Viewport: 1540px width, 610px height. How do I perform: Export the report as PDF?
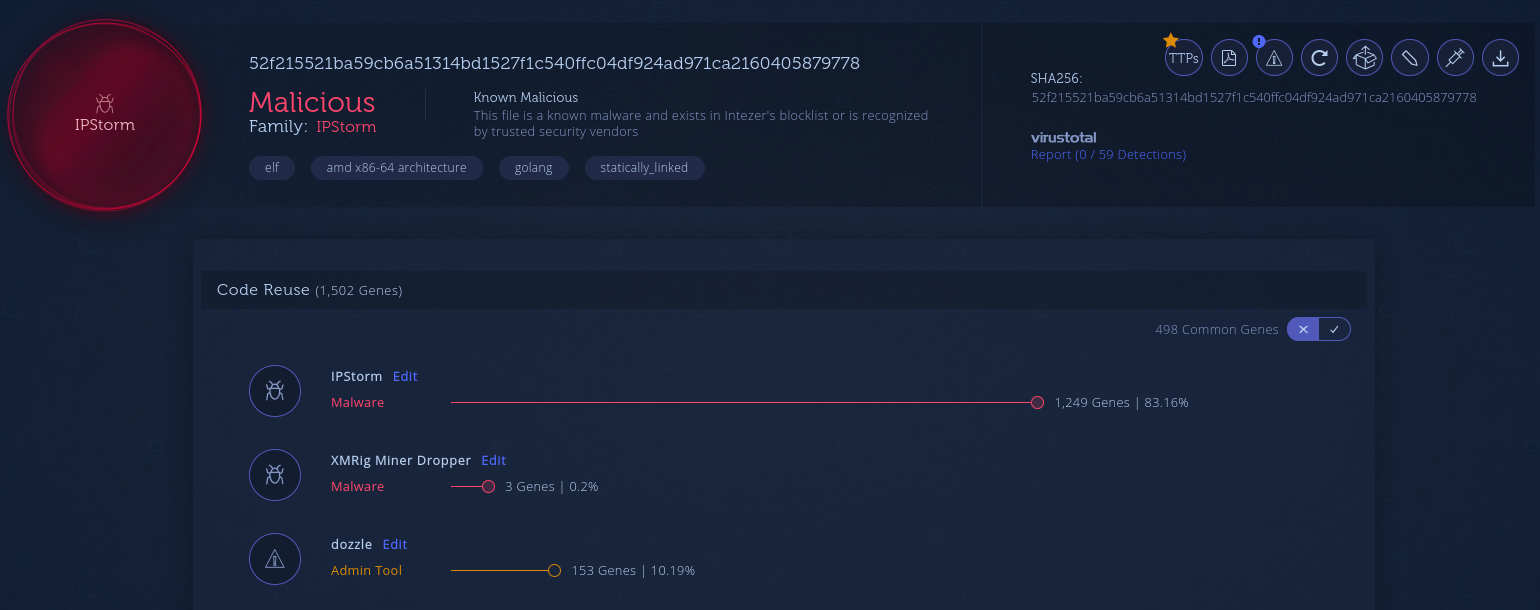pyautogui.click(x=1229, y=58)
